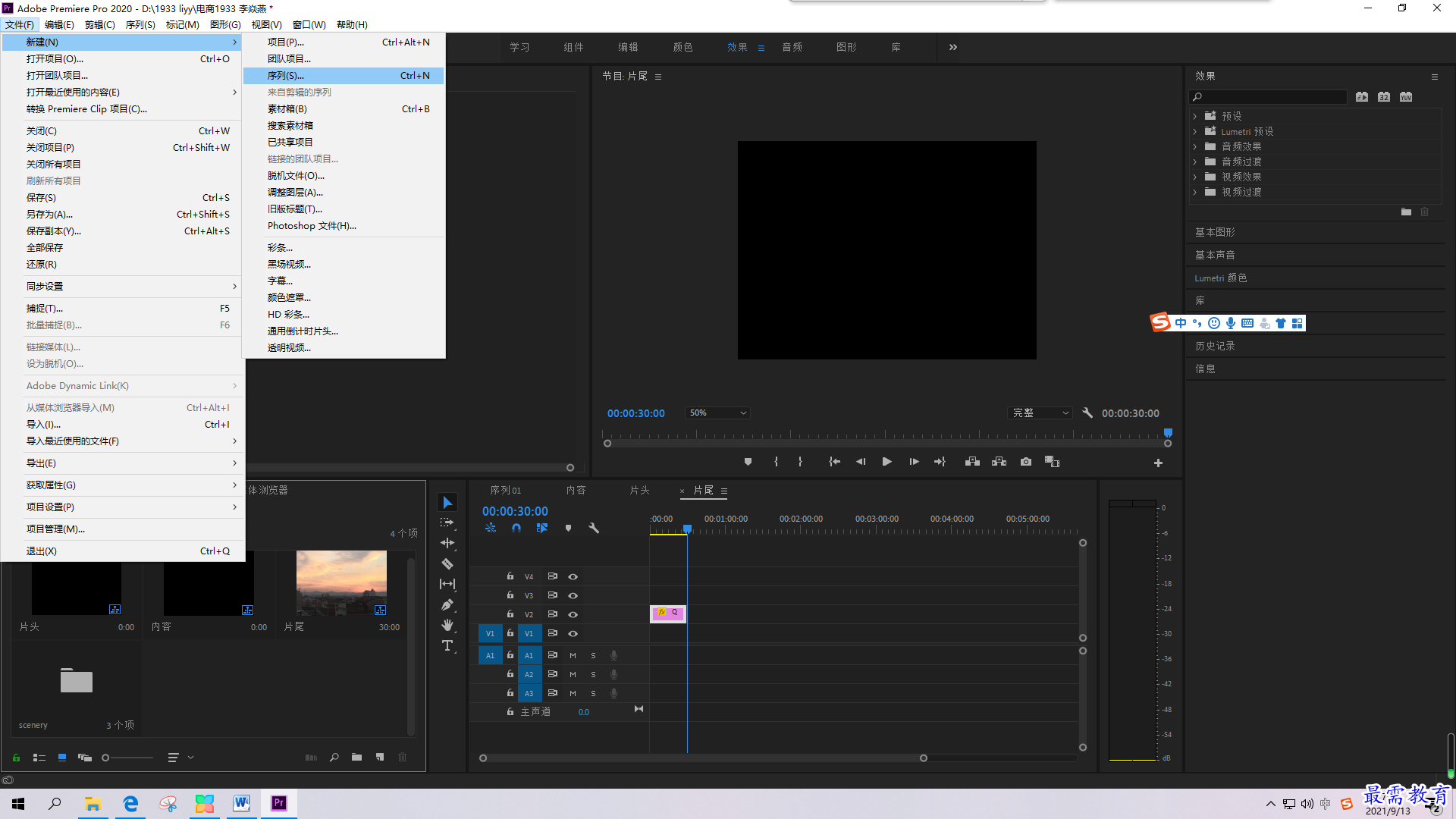Viewport: 1456px width, 819px height.
Task: Open Program Monitor settings wrench
Action: [1087, 413]
